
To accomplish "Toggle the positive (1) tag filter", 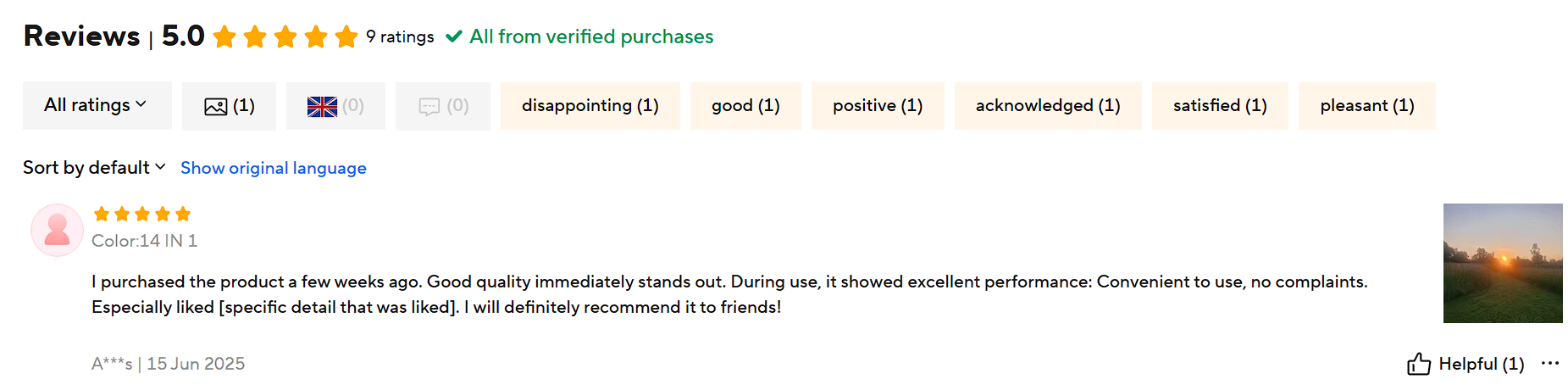I will pyautogui.click(x=878, y=106).
